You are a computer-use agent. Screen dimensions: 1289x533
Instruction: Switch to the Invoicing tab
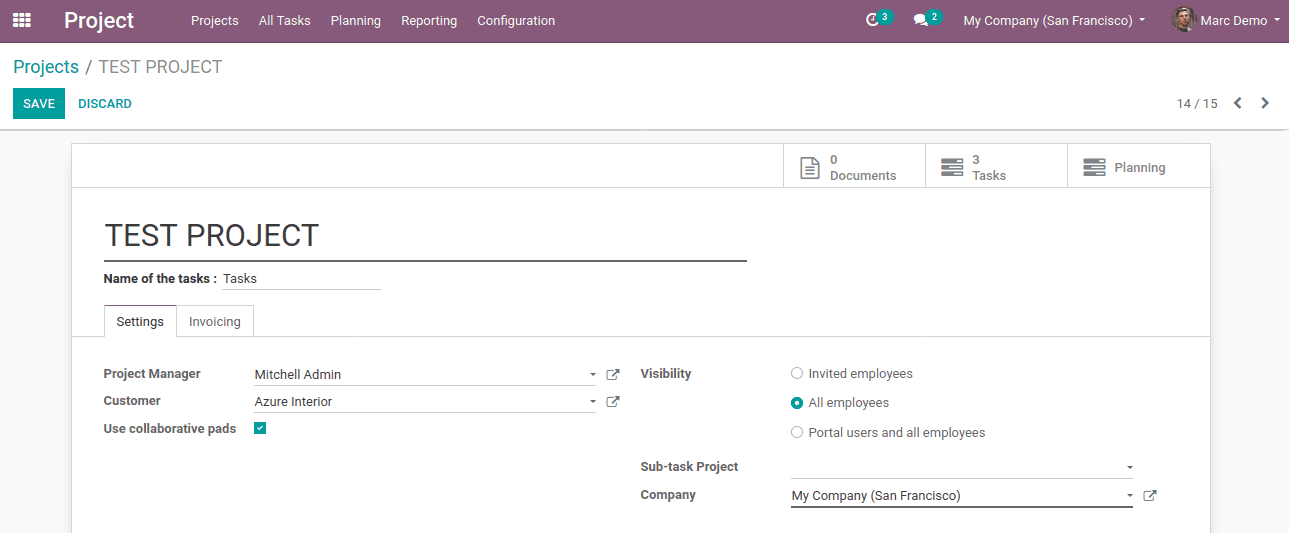(x=215, y=322)
